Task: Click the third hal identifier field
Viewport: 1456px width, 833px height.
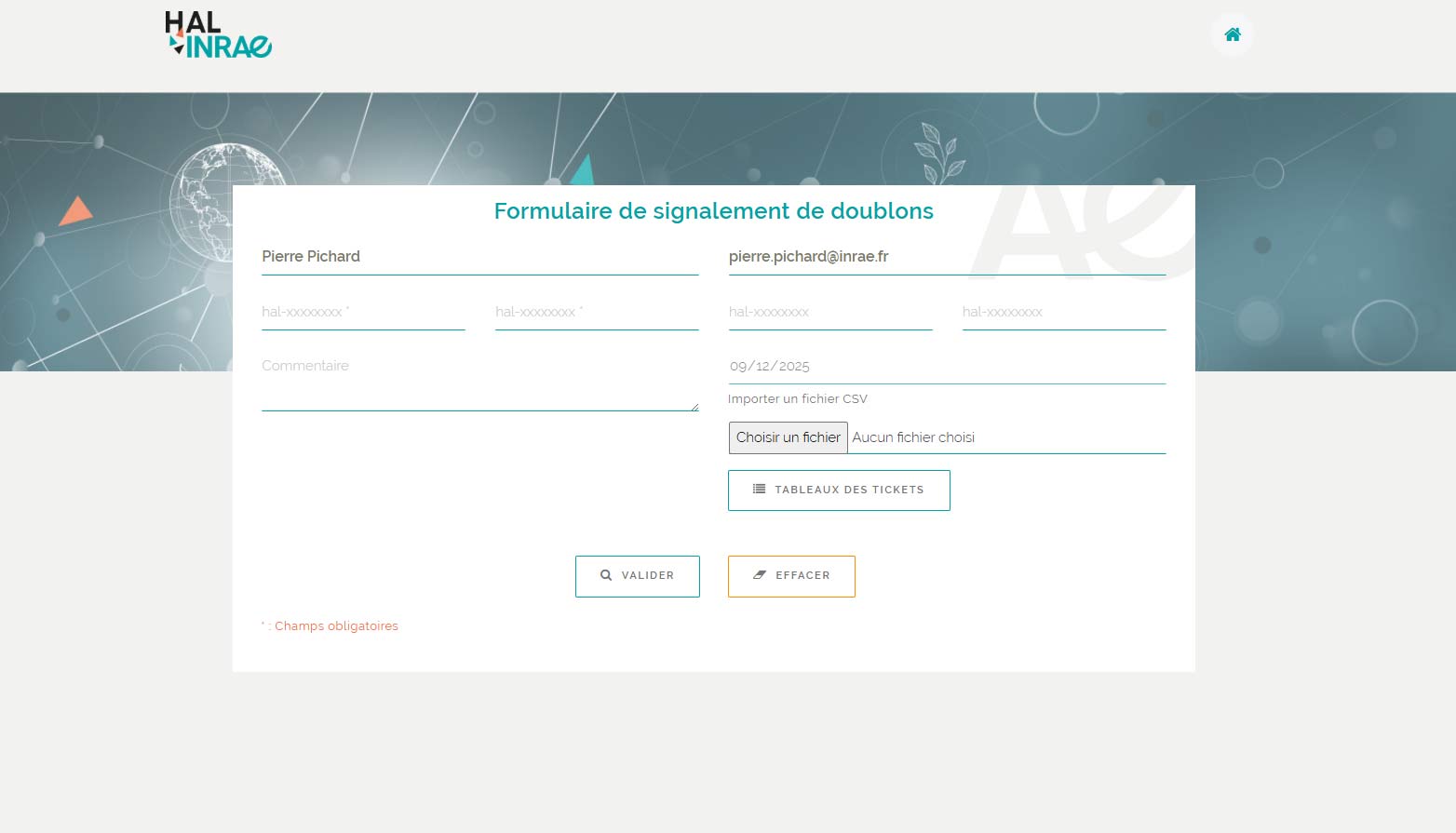Action: point(829,313)
